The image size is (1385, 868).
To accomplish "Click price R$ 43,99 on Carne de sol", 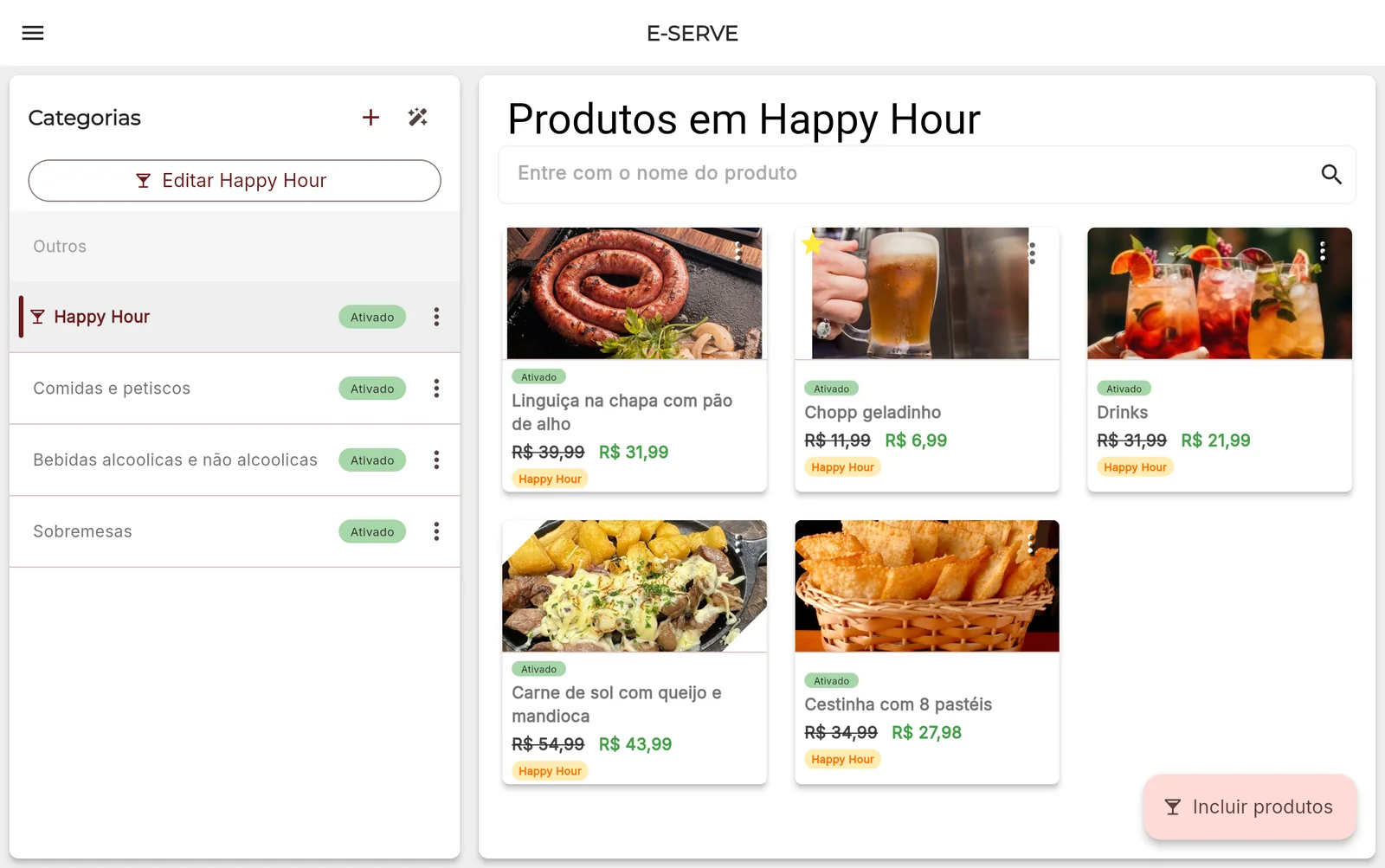I will coord(635,744).
